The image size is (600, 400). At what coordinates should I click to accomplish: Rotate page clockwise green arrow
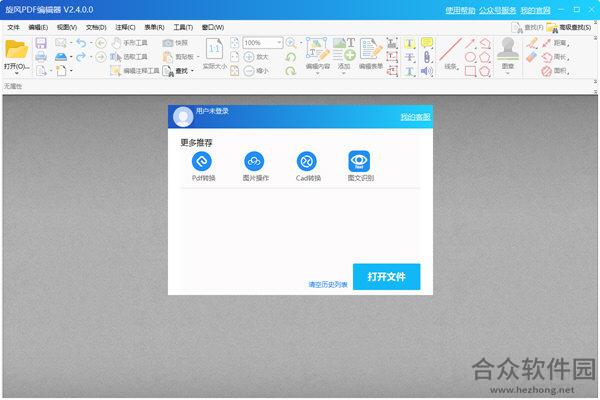coord(291,71)
